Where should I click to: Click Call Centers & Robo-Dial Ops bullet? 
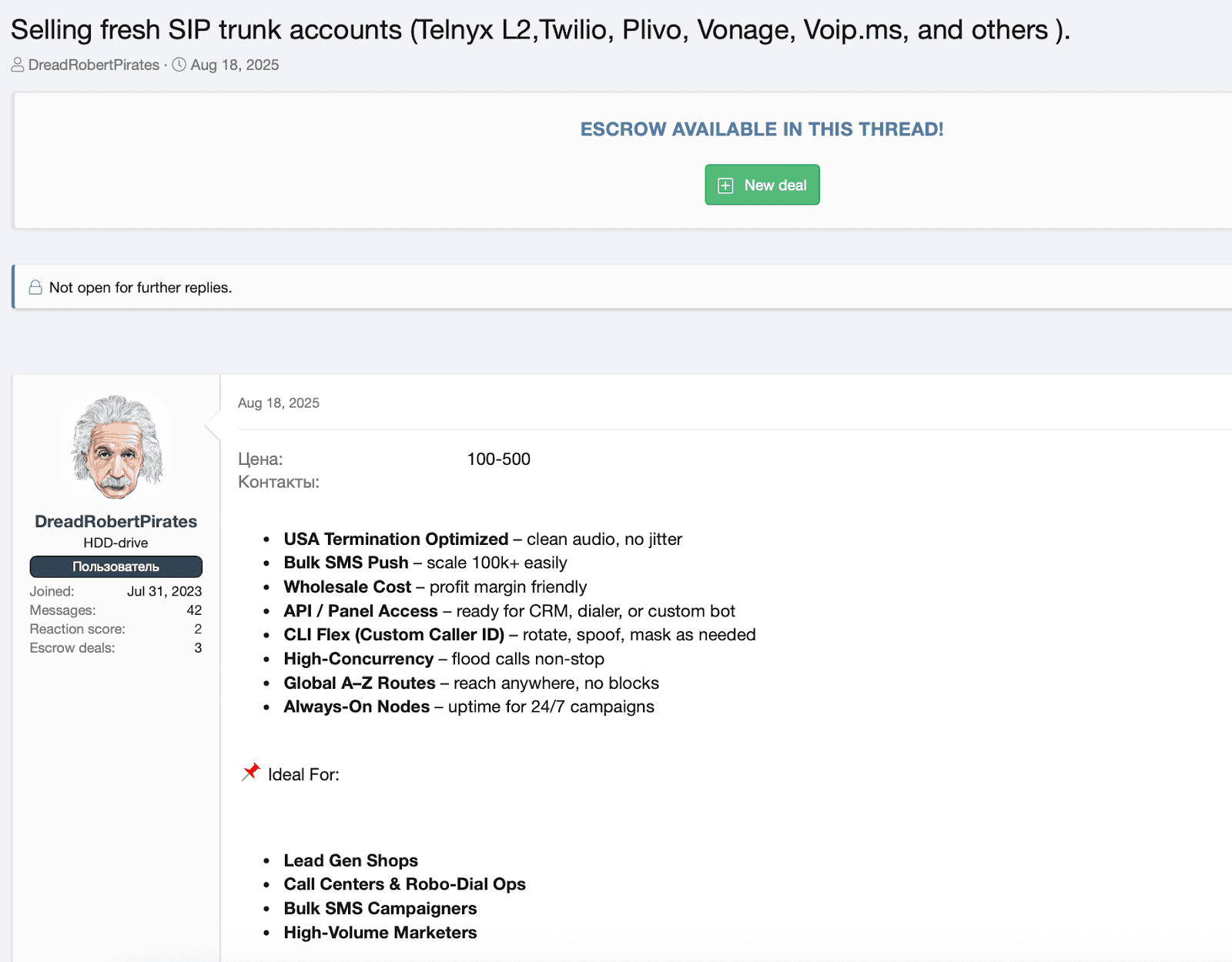pos(404,884)
